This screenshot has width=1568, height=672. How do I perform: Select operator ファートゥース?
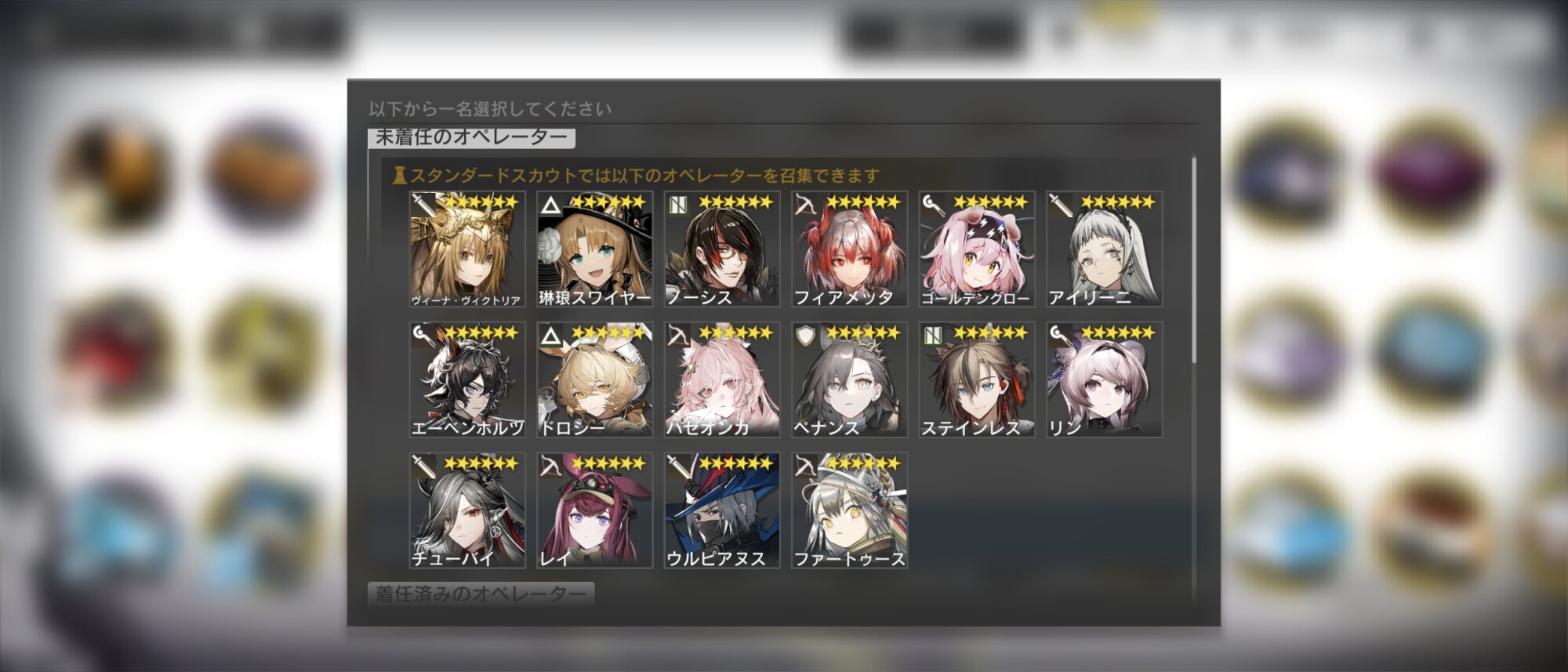click(x=849, y=510)
